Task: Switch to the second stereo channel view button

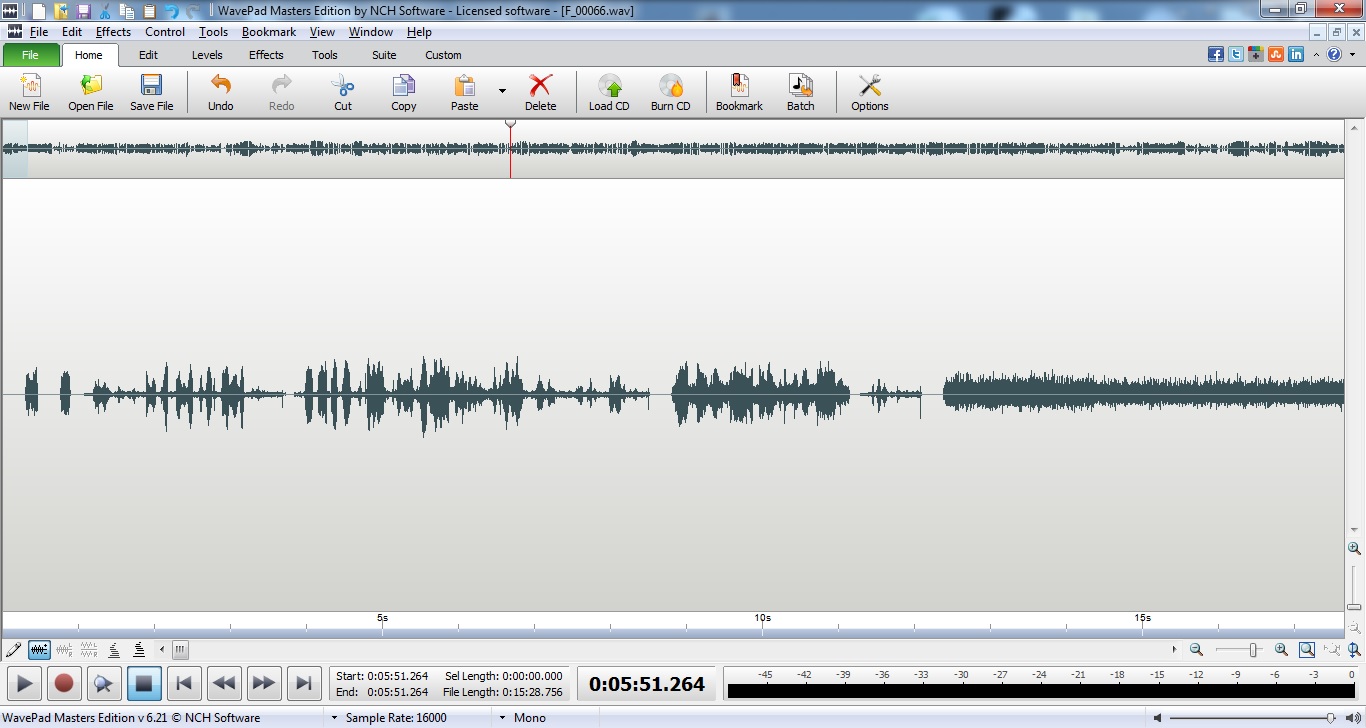Action: pos(89,650)
